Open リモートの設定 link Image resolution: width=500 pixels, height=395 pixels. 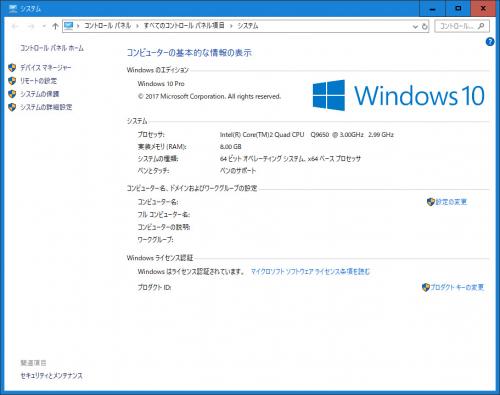[38, 81]
